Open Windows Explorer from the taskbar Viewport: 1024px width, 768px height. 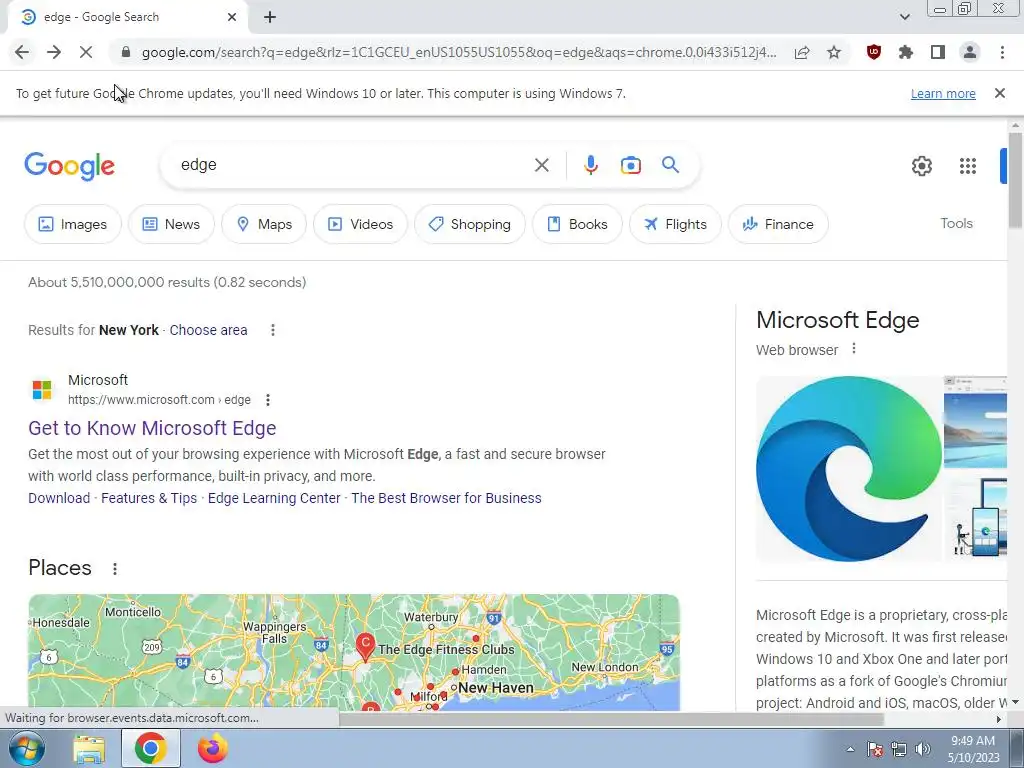coord(89,748)
